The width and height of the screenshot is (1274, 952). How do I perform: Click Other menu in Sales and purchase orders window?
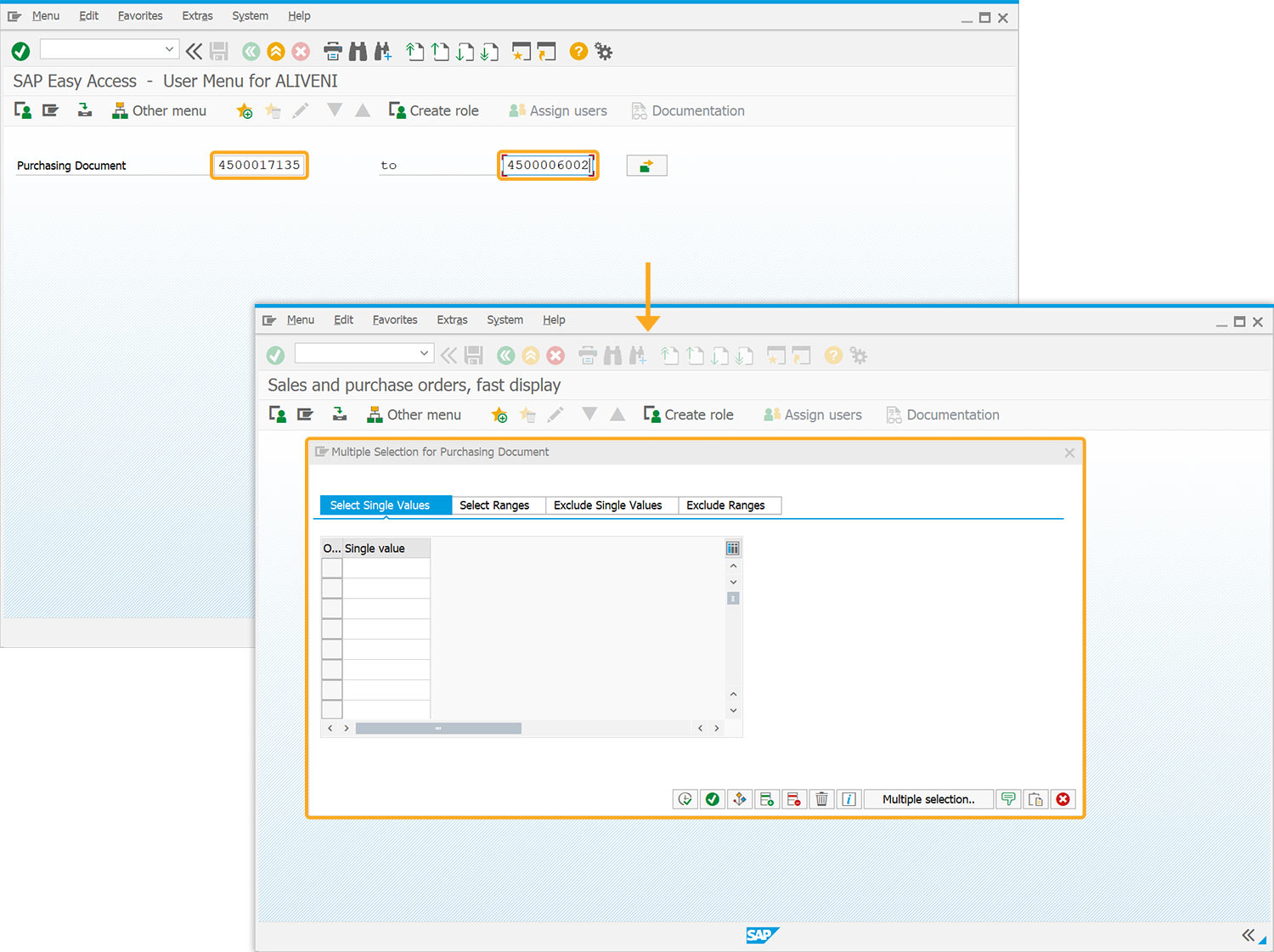414,415
